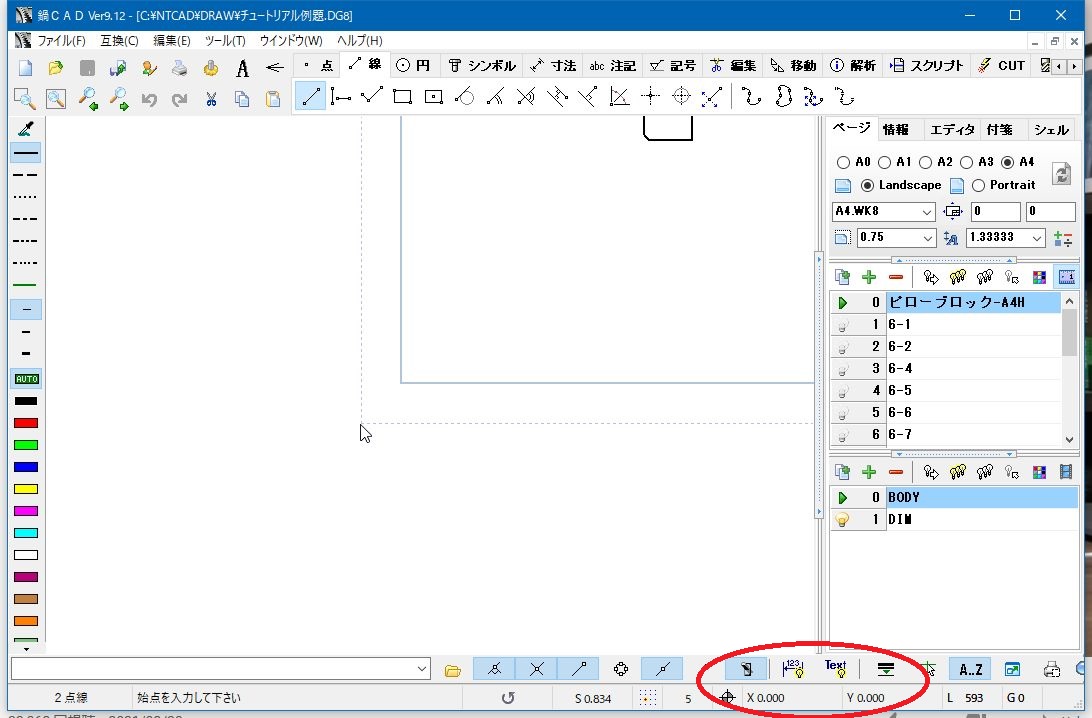
Task: Switch to the 円 tool tab
Action: pyautogui.click(x=414, y=65)
